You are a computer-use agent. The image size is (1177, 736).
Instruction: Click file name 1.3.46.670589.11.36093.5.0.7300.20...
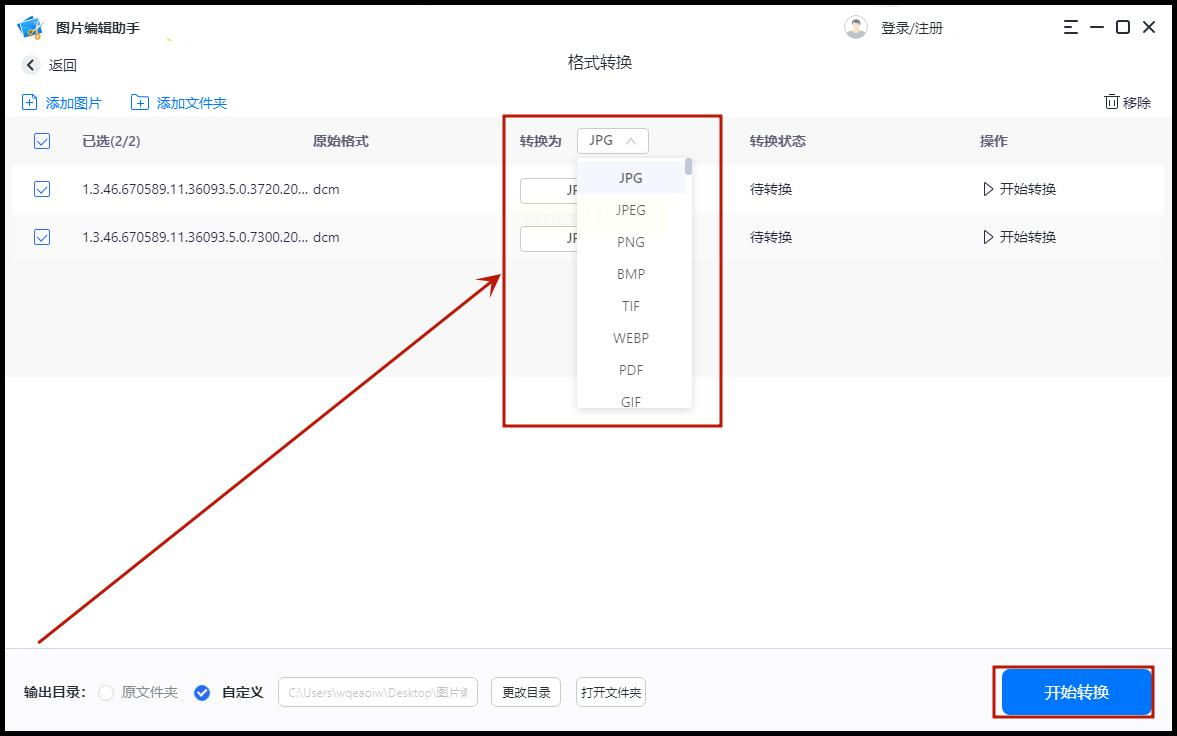pos(195,237)
